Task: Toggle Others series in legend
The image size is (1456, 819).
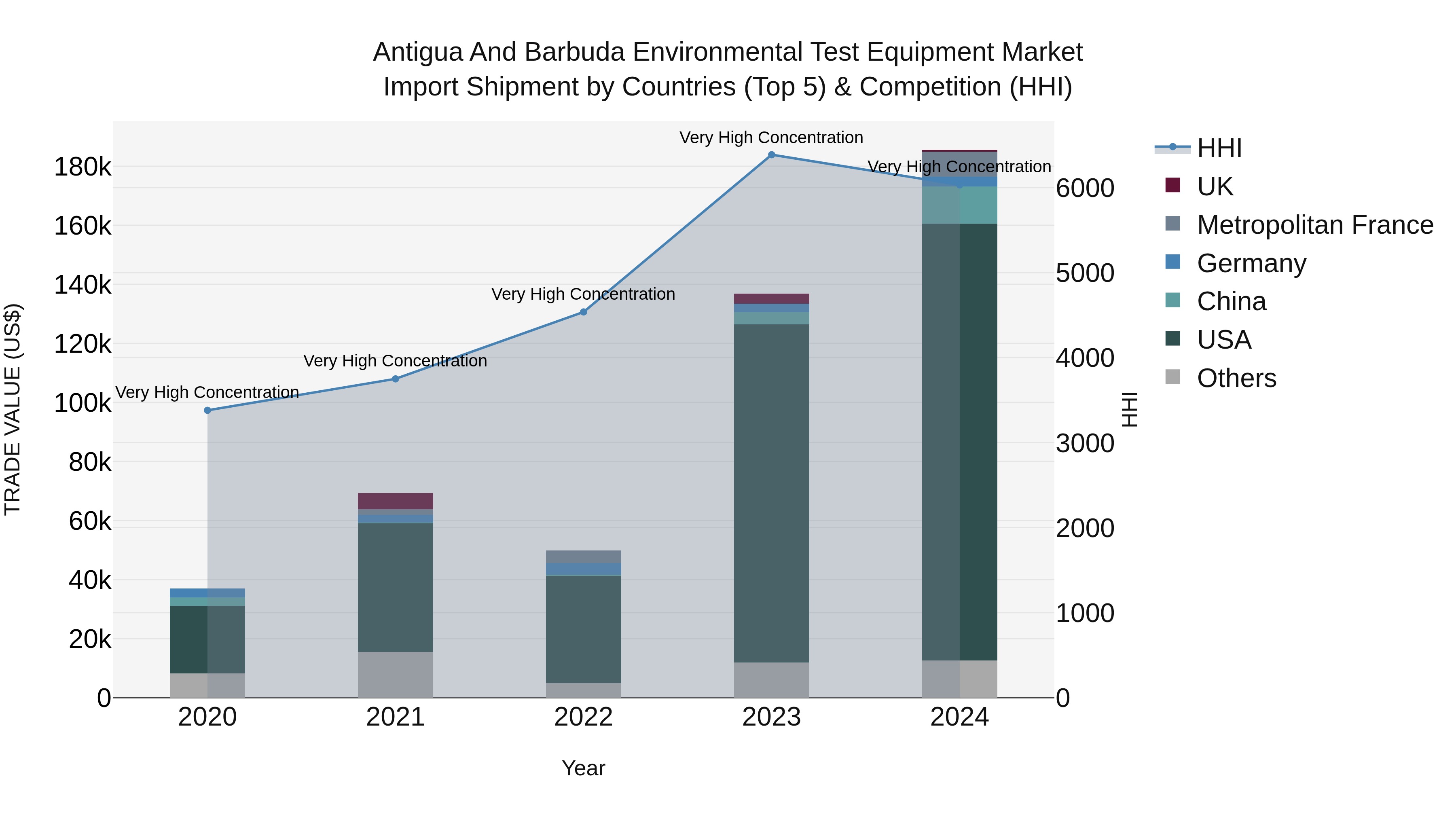Action: [1220, 378]
